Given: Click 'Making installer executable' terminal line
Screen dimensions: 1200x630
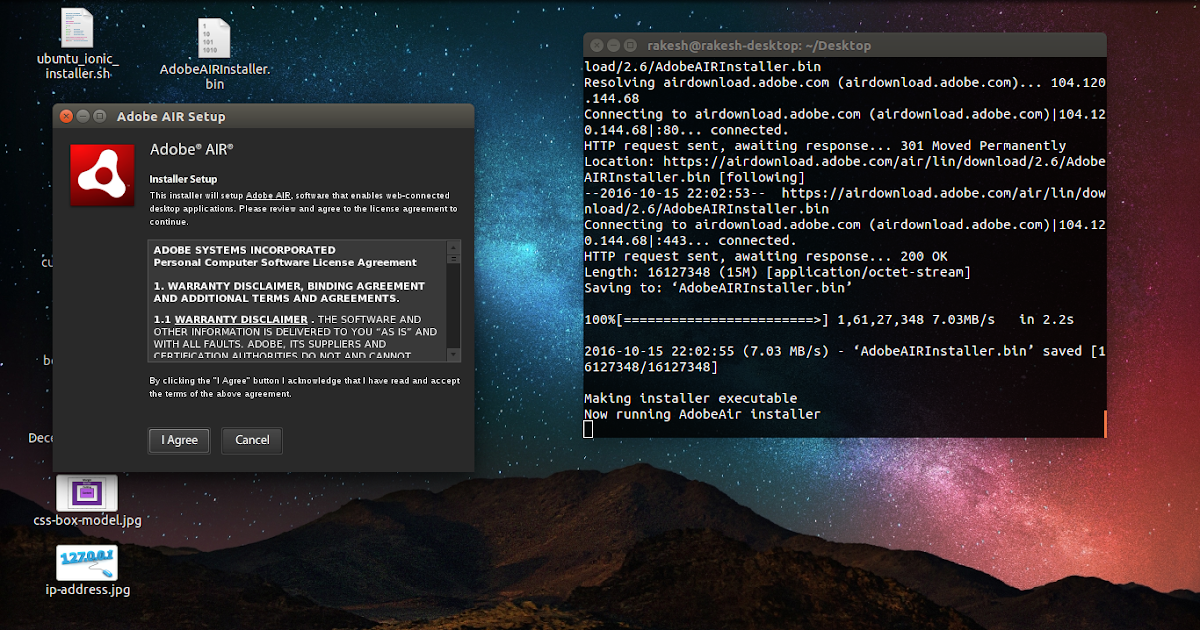Looking at the screenshot, I should (x=691, y=398).
